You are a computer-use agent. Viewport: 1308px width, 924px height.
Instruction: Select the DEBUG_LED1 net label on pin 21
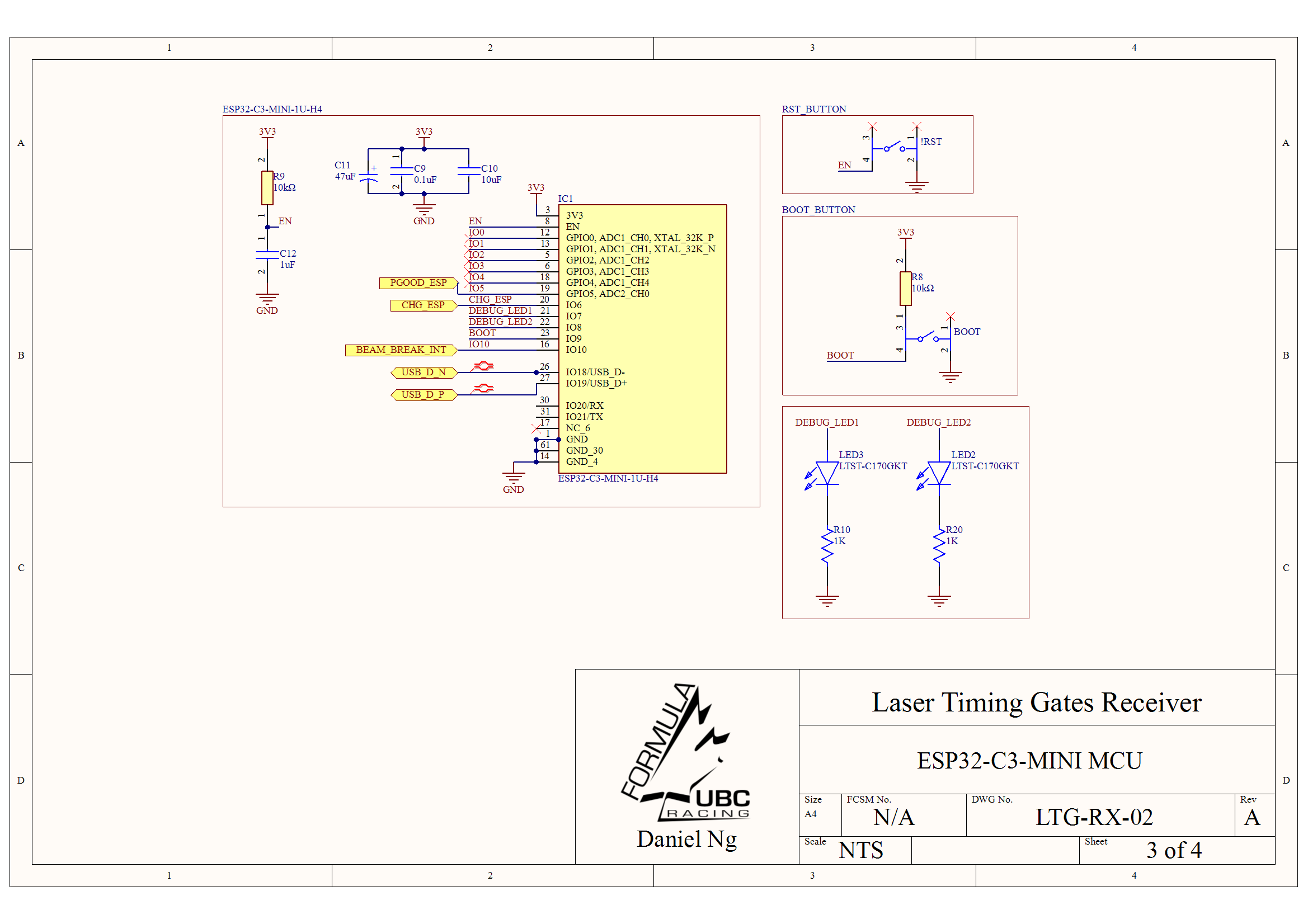(x=500, y=311)
